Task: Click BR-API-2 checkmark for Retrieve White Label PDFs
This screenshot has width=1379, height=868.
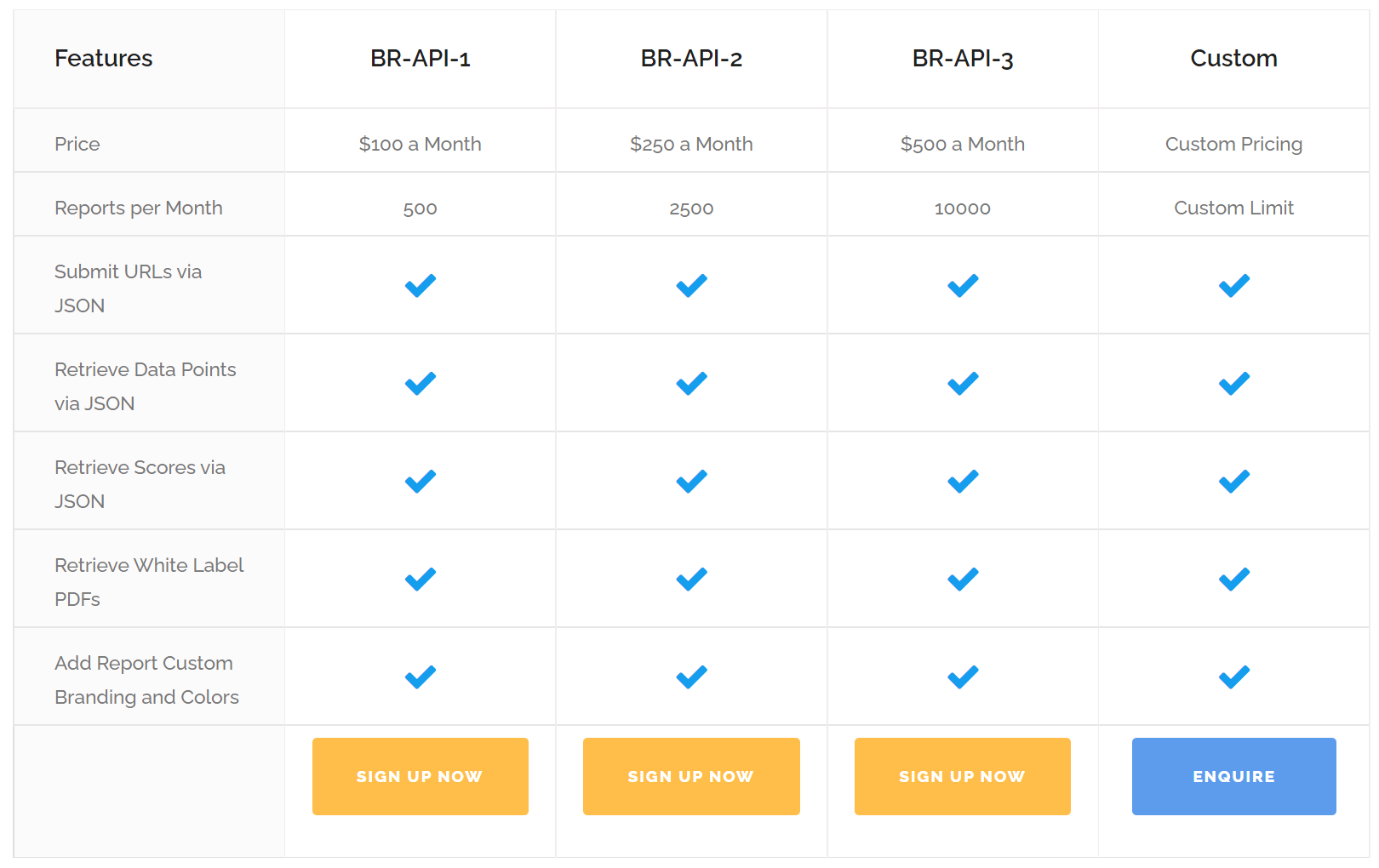Action: pyautogui.click(x=691, y=579)
